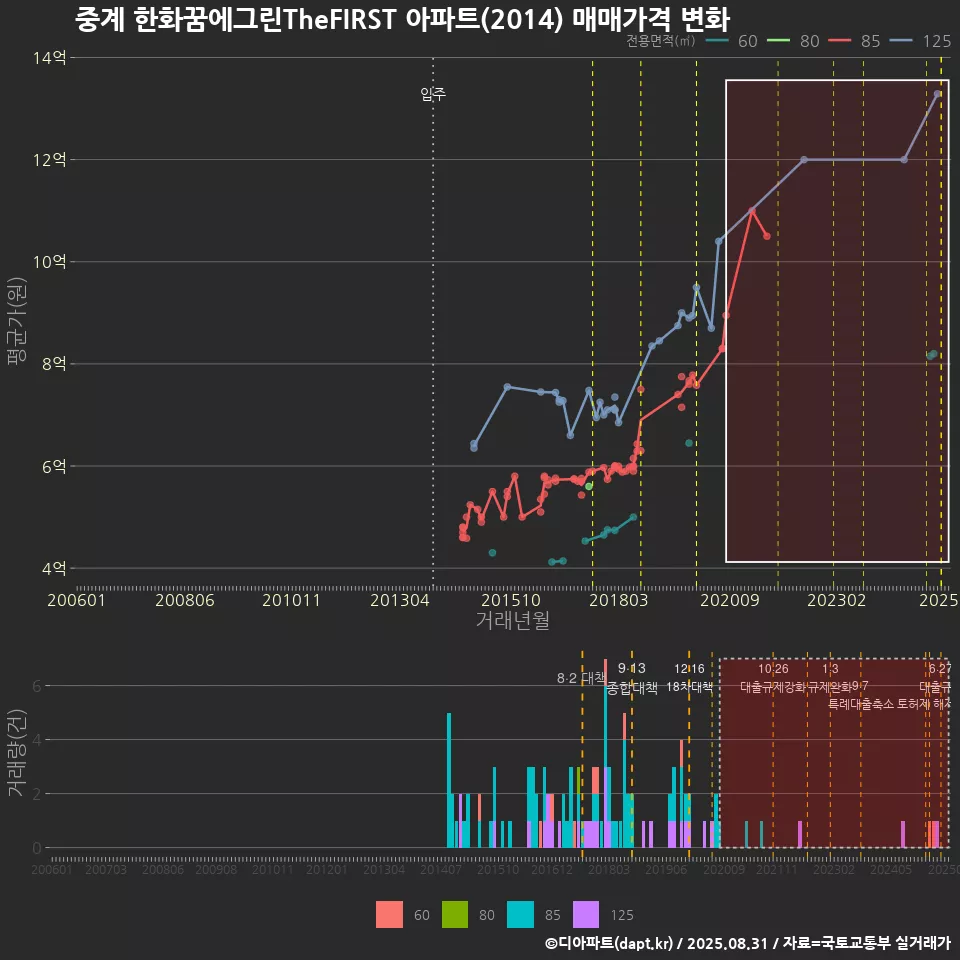Image resolution: width=960 pixels, height=960 pixels.
Task: Click the 6억 price axis label
Action: pyautogui.click(x=54, y=466)
